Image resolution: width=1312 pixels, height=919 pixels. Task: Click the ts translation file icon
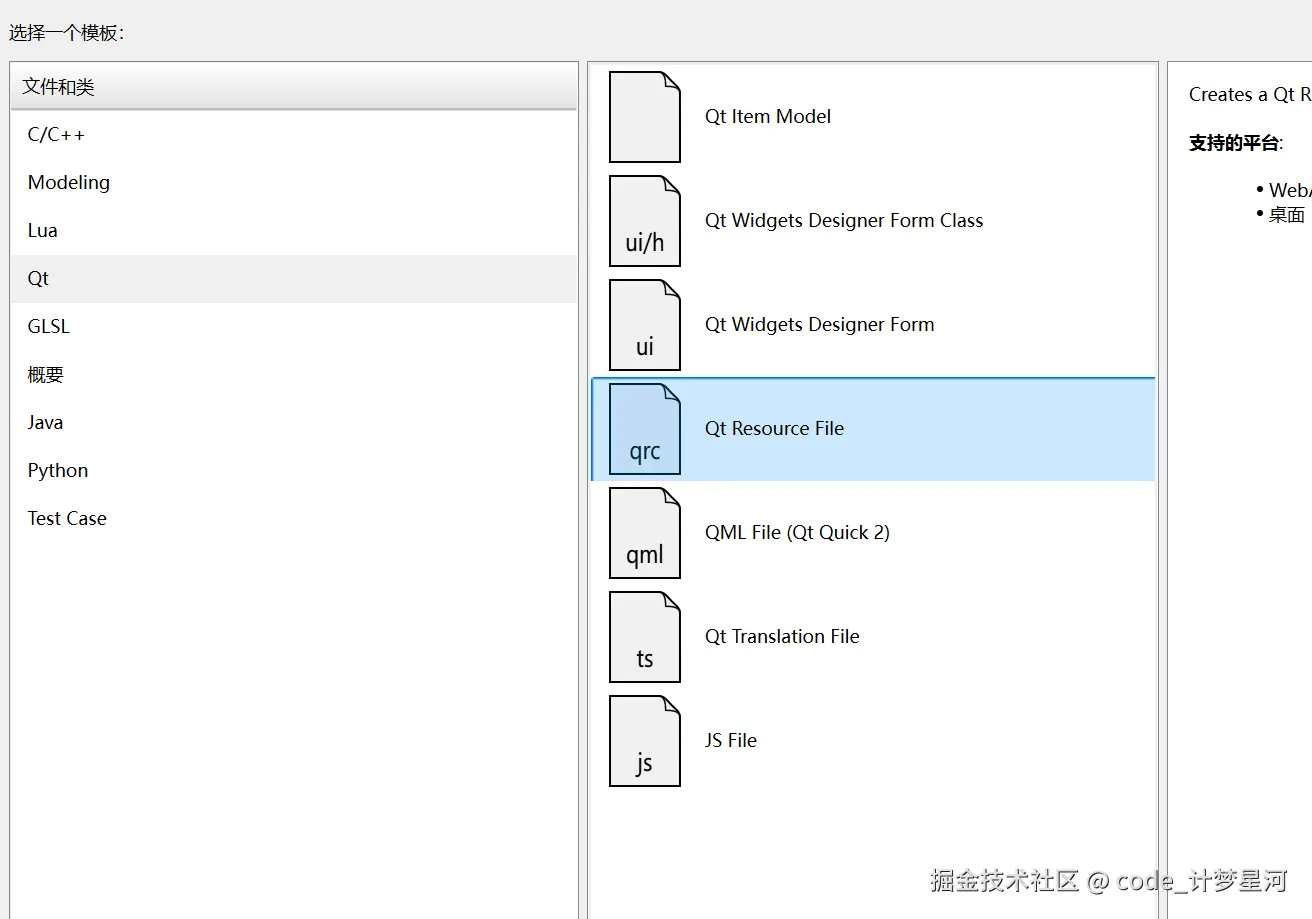(645, 637)
